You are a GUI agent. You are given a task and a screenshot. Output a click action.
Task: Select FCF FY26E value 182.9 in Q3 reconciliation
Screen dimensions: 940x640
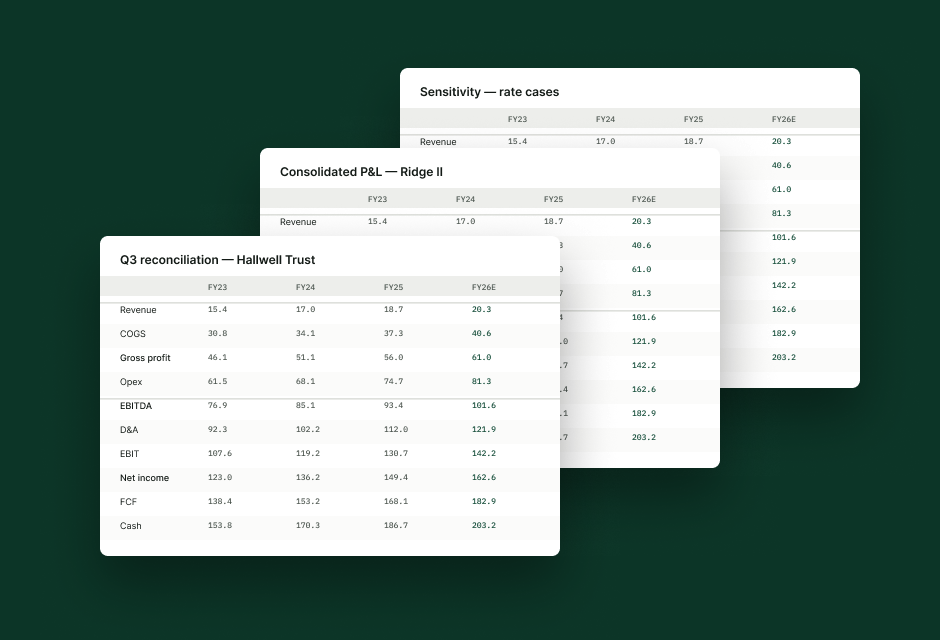tap(483, 501)
